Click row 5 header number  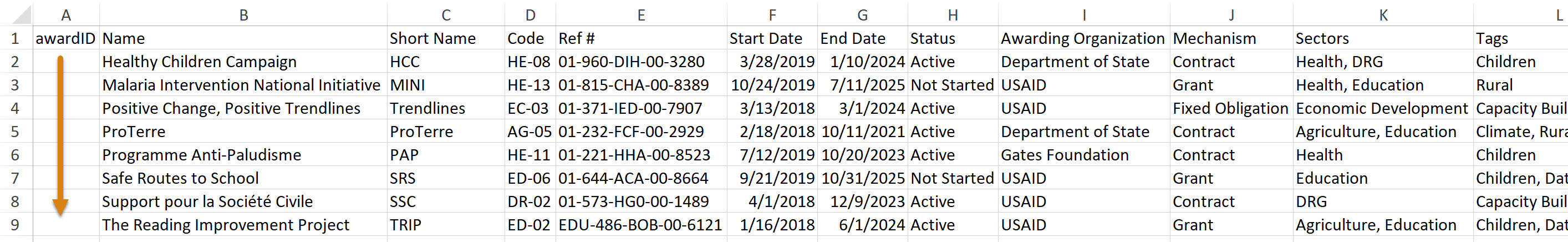15,132
